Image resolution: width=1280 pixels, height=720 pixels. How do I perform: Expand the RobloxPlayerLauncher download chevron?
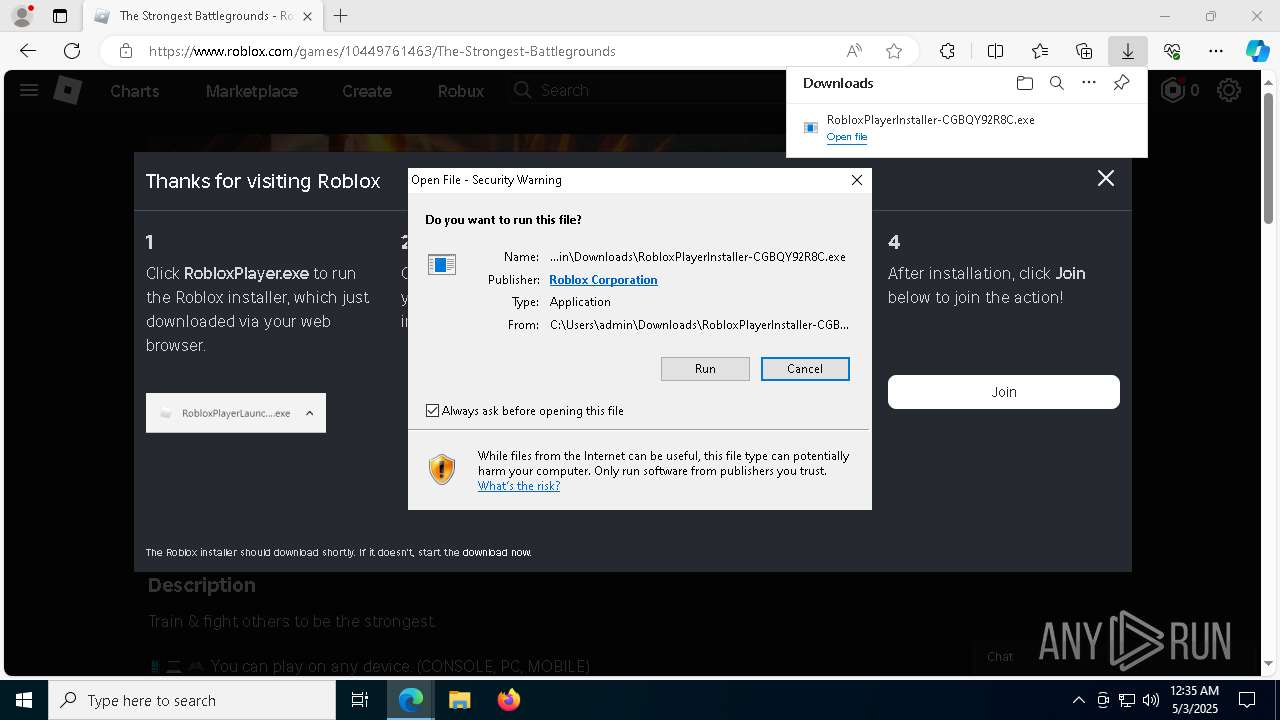[x=310, y=413]
